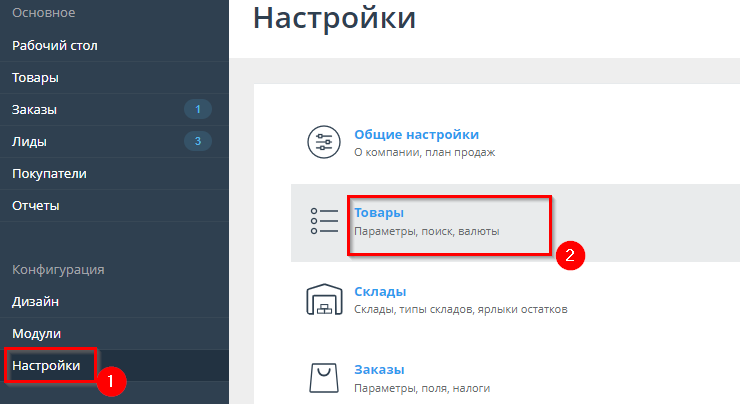Image resolution: width=740 pixels, height=404 pixels.
Task: Open Заказы settings link in main panel
Action: (x=378, y=369)
